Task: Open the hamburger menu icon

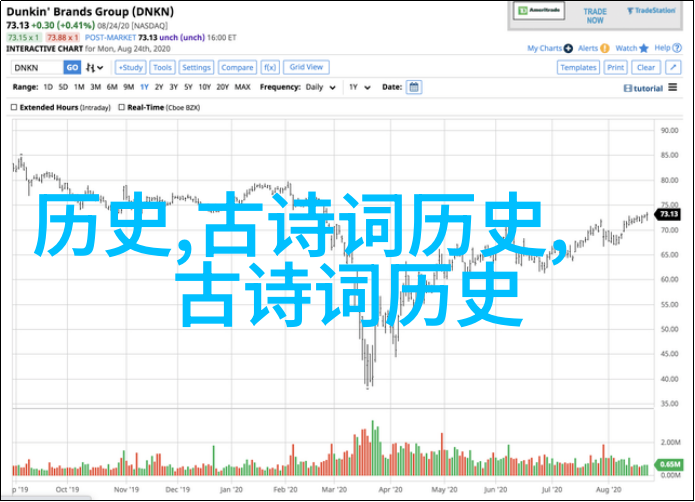Action: point(673,87)
